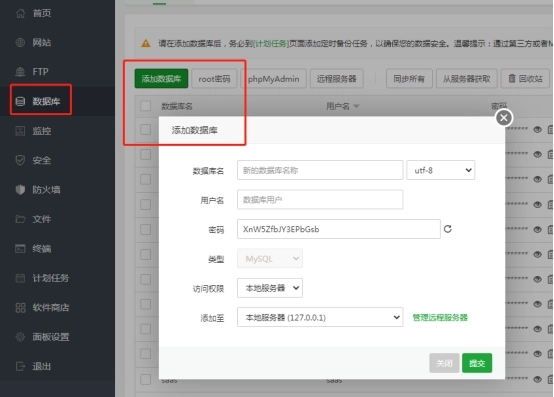The image size is (554, 397).
Task: Click the database icon beside 数据库
Action: coord(20,102)
